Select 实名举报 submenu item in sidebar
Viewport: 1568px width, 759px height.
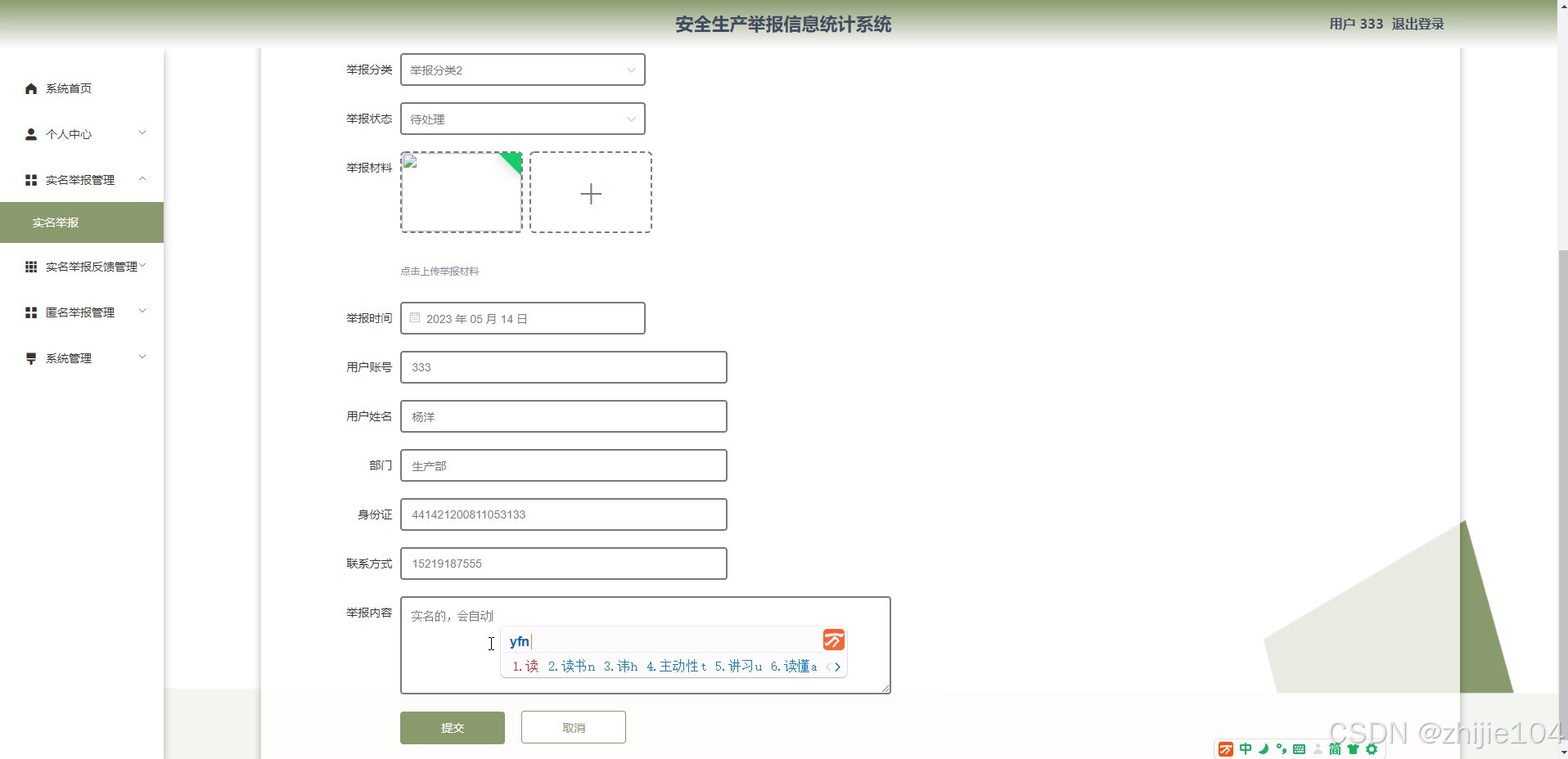pos(56,222)
